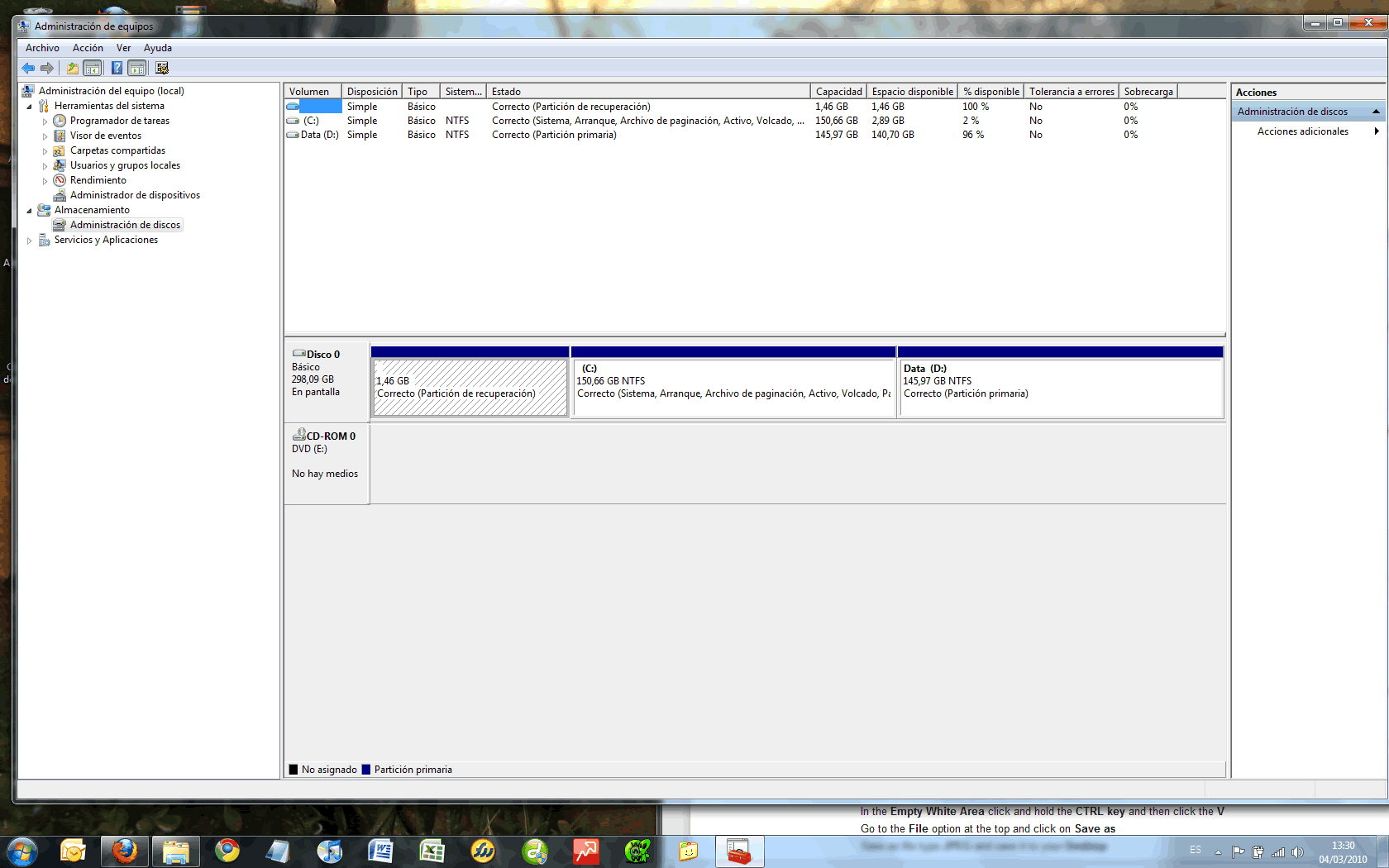1389x868 pixels.
Task: Click the No asignado black legend swatch
Action: pos(293,770)
